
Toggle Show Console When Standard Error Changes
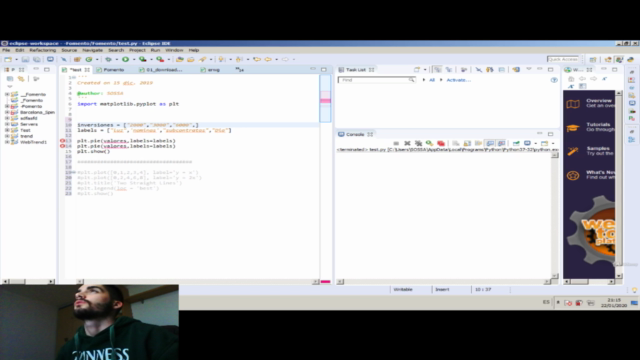pos(501,143)
